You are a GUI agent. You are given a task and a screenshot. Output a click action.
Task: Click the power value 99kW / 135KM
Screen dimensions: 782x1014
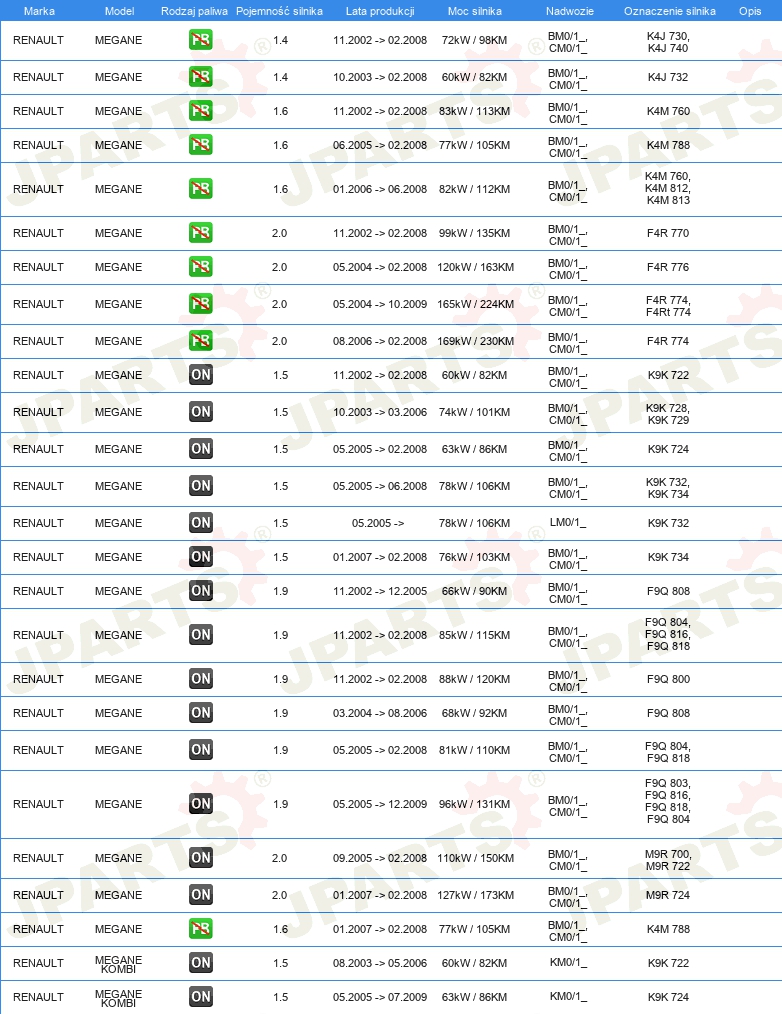pyautogui.click(x=474, y=233)
